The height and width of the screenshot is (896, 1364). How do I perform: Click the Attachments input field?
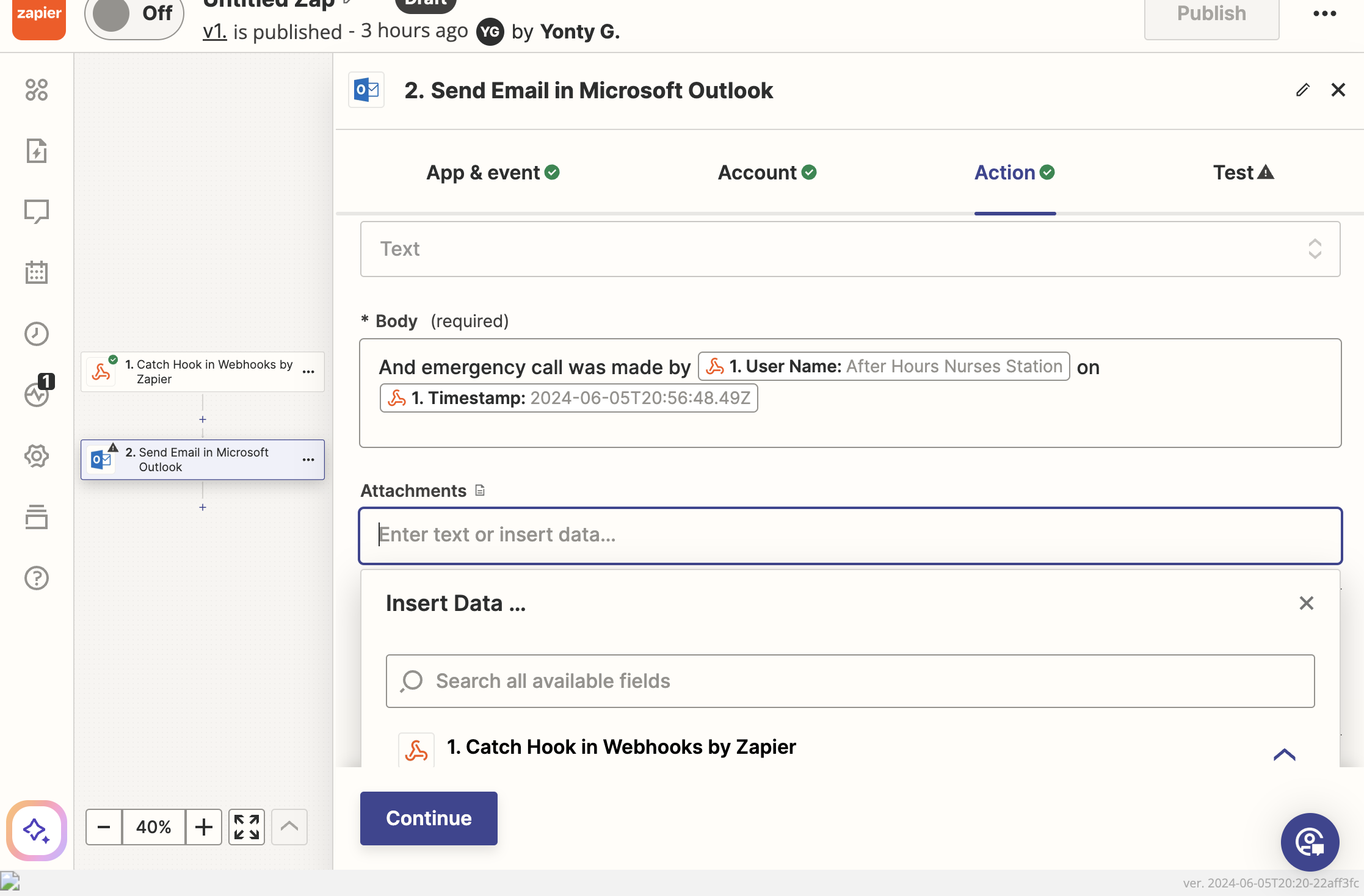pos(850,535)
